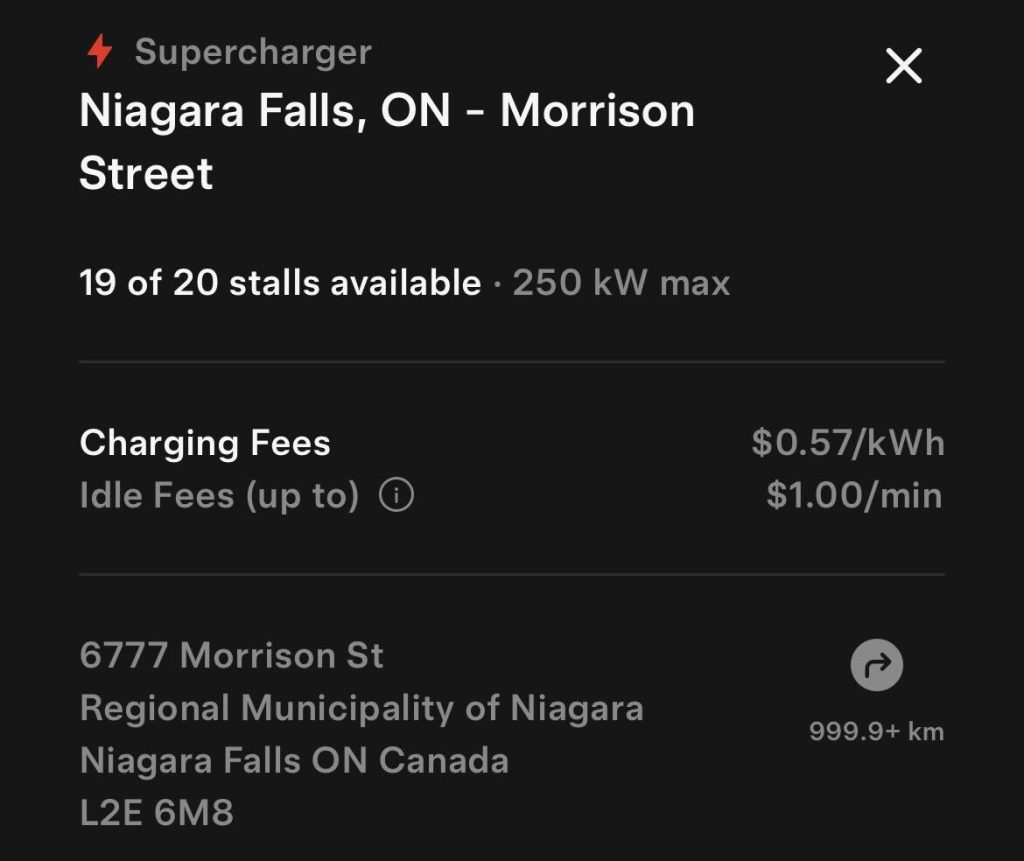
Task: Open idle fees info icon
Action: click(x=396, y=495)
